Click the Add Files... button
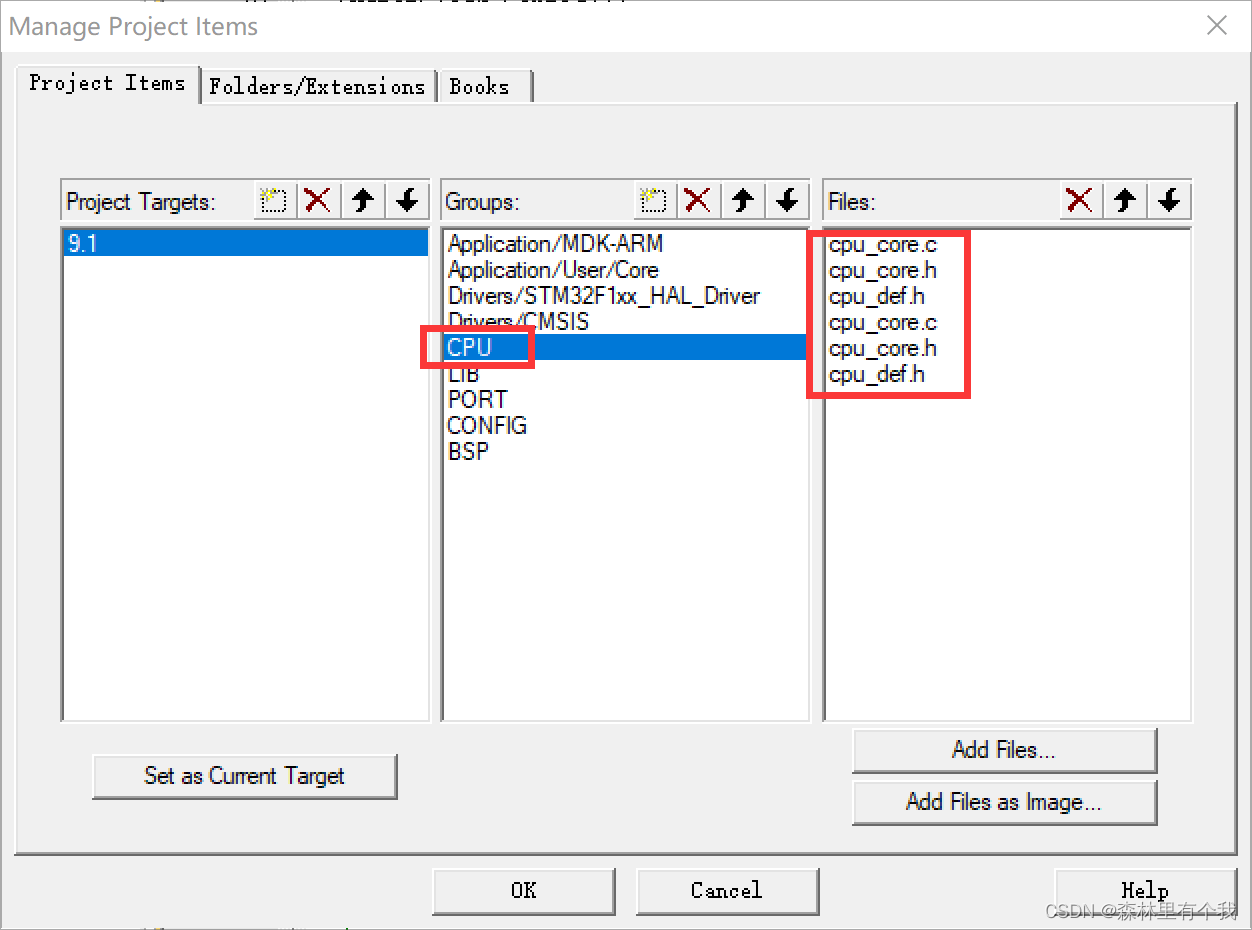Viewport: 1252px width, 930px height. pos(1004,750)
